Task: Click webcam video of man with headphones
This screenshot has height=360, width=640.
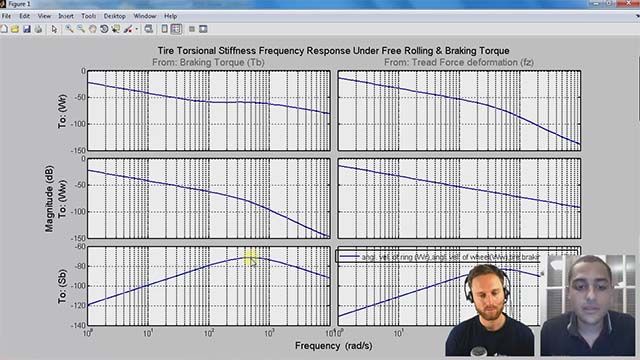Action: [490, 310]
